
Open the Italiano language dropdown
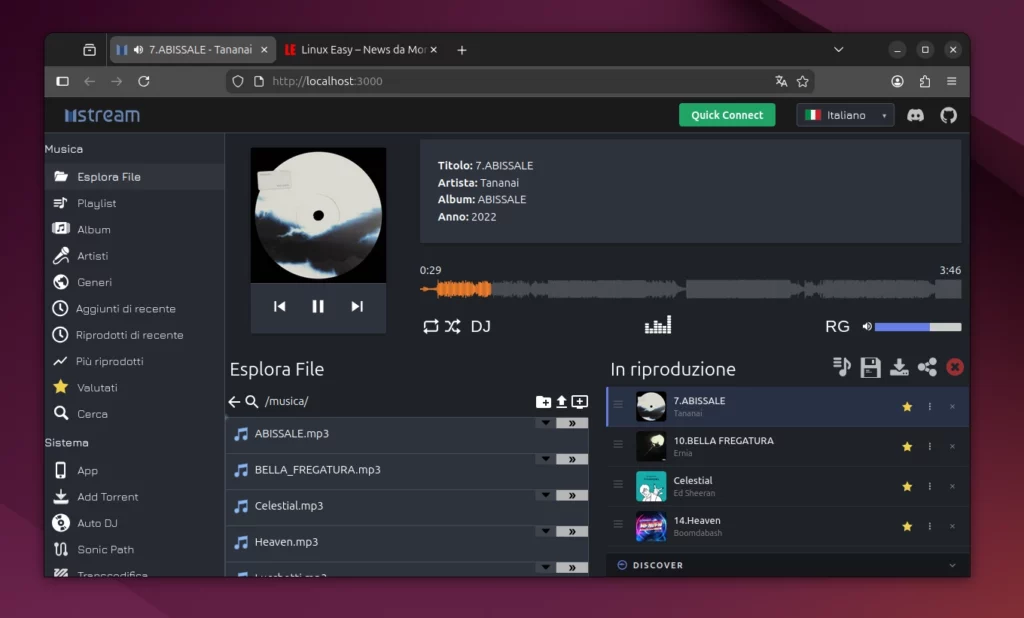(845, 115)
